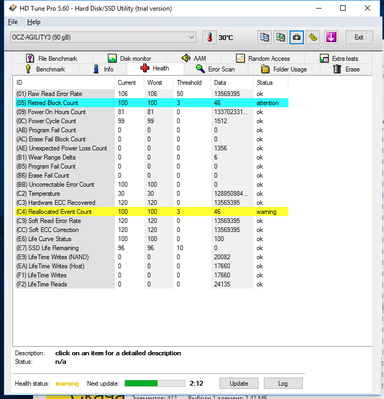Switch to the Disk monitor tab
Viewport: 384px width, 399px height.
[129, 59]
